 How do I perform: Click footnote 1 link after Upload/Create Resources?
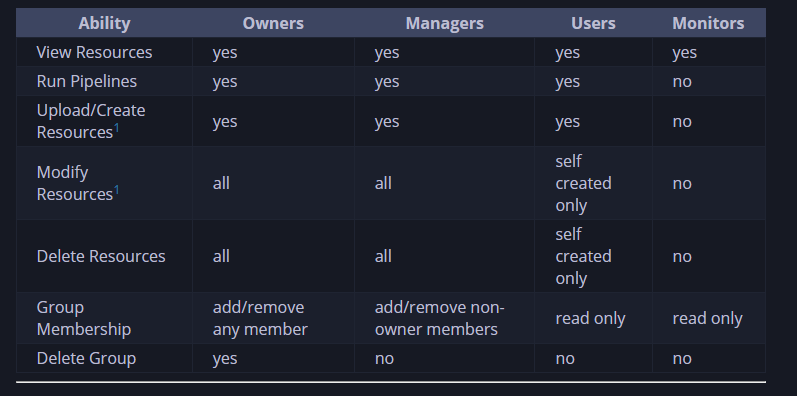coord(116,128)
